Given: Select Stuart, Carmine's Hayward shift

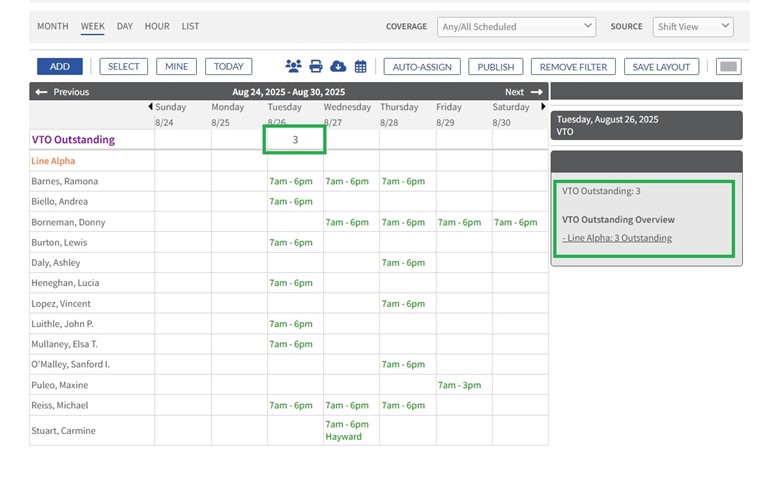Looking at the screenshot, I should [347, 430].
